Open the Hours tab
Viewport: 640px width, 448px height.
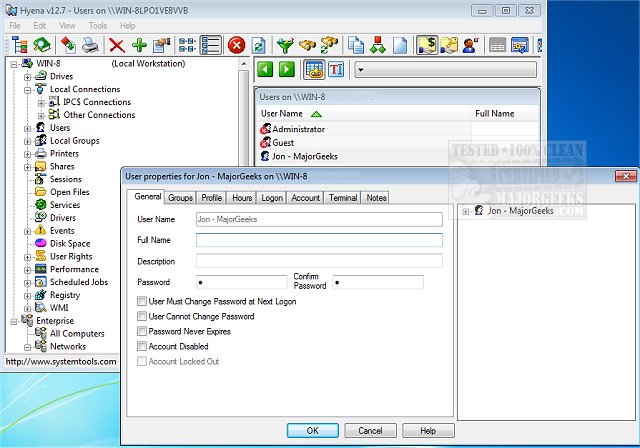[242, 198]
